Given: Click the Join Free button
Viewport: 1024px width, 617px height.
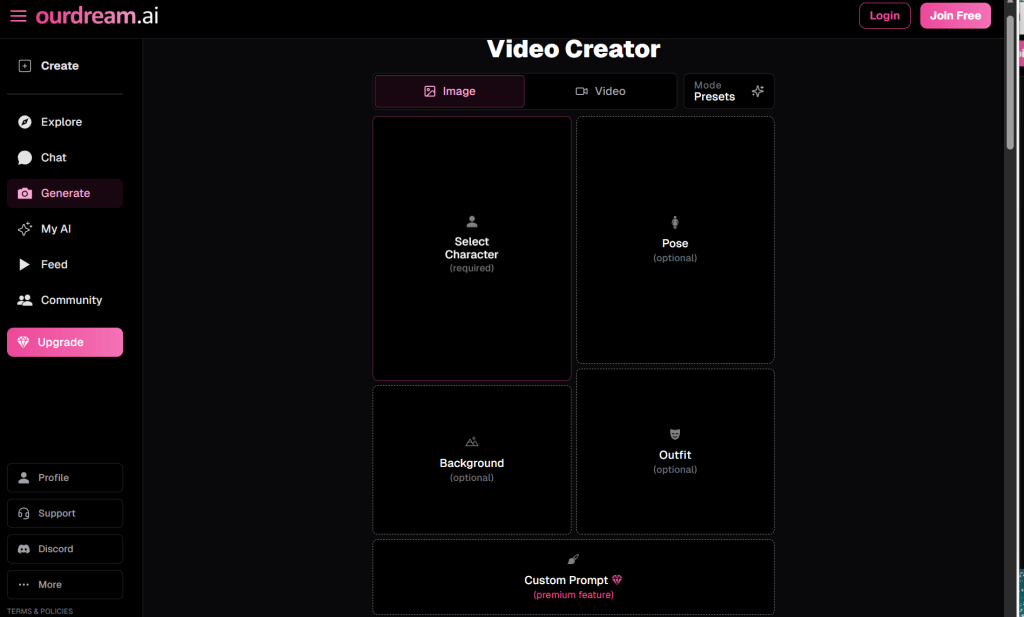Looking at the screenshot, I should coord(955,16).
